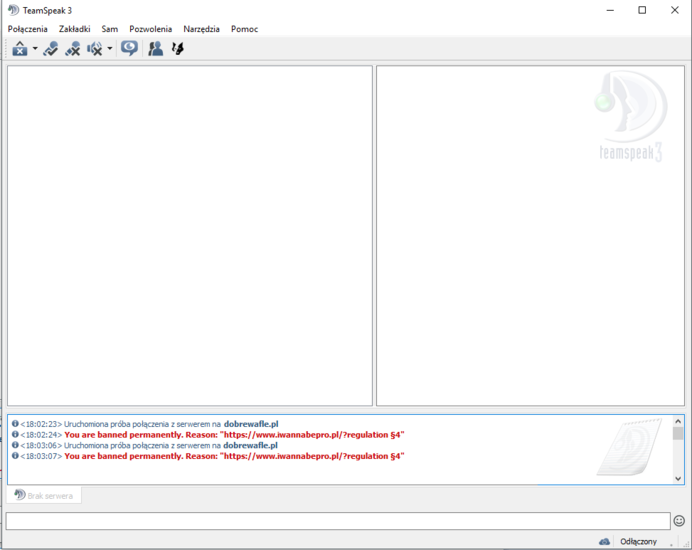Click the chat message input field
692x550 pixels.
tap(337, 521)
